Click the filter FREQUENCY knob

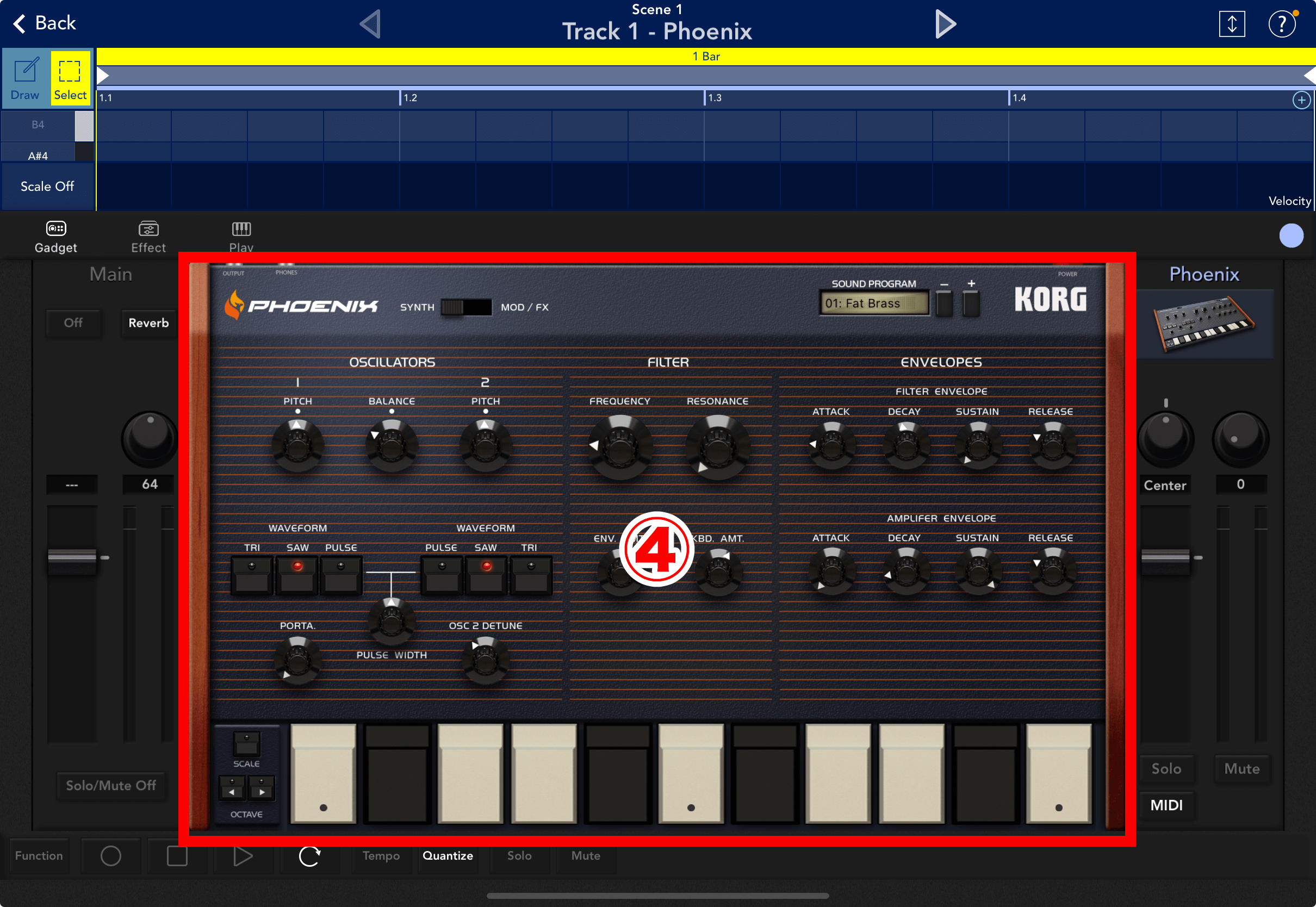620,448
